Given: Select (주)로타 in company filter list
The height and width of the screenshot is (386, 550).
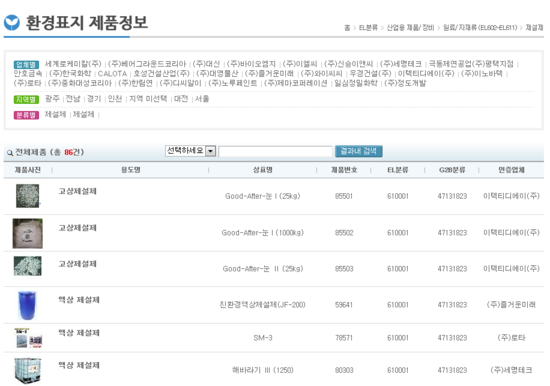Looking at the screenshot, I should (x=27, y=83).
